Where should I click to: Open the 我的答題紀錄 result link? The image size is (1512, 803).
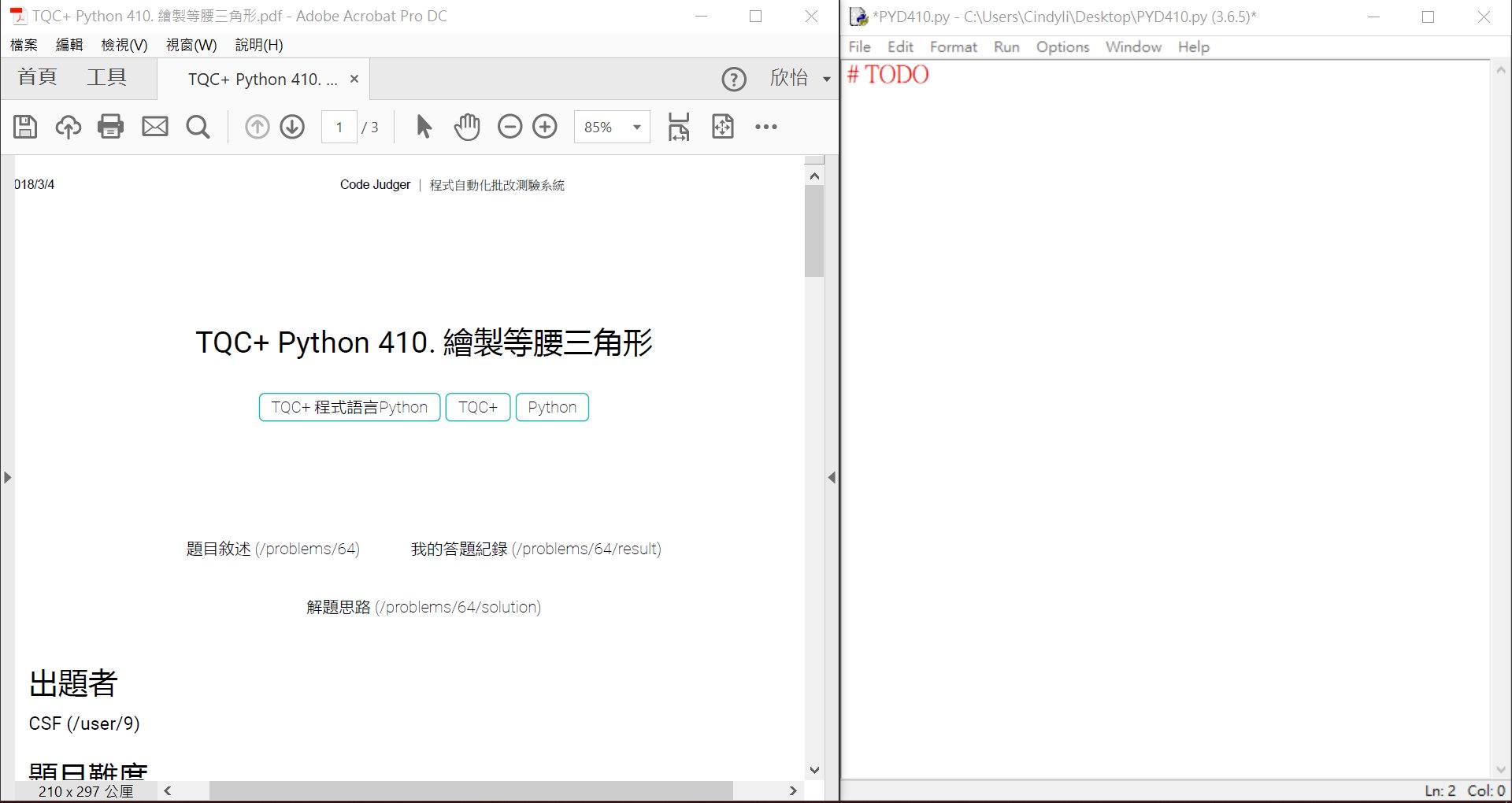click(536, 549)
